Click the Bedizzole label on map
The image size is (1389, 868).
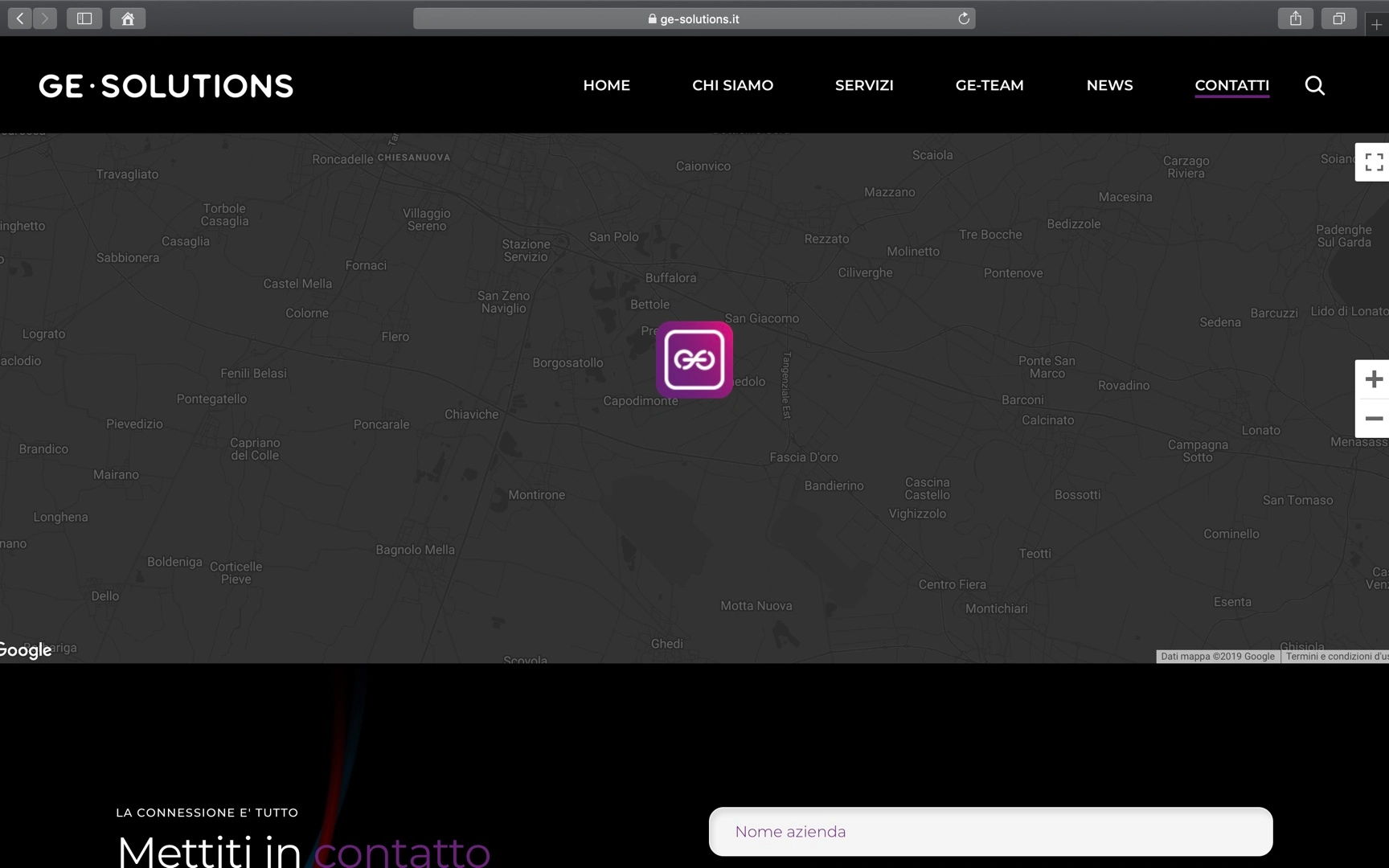[x=1074, y=224]
